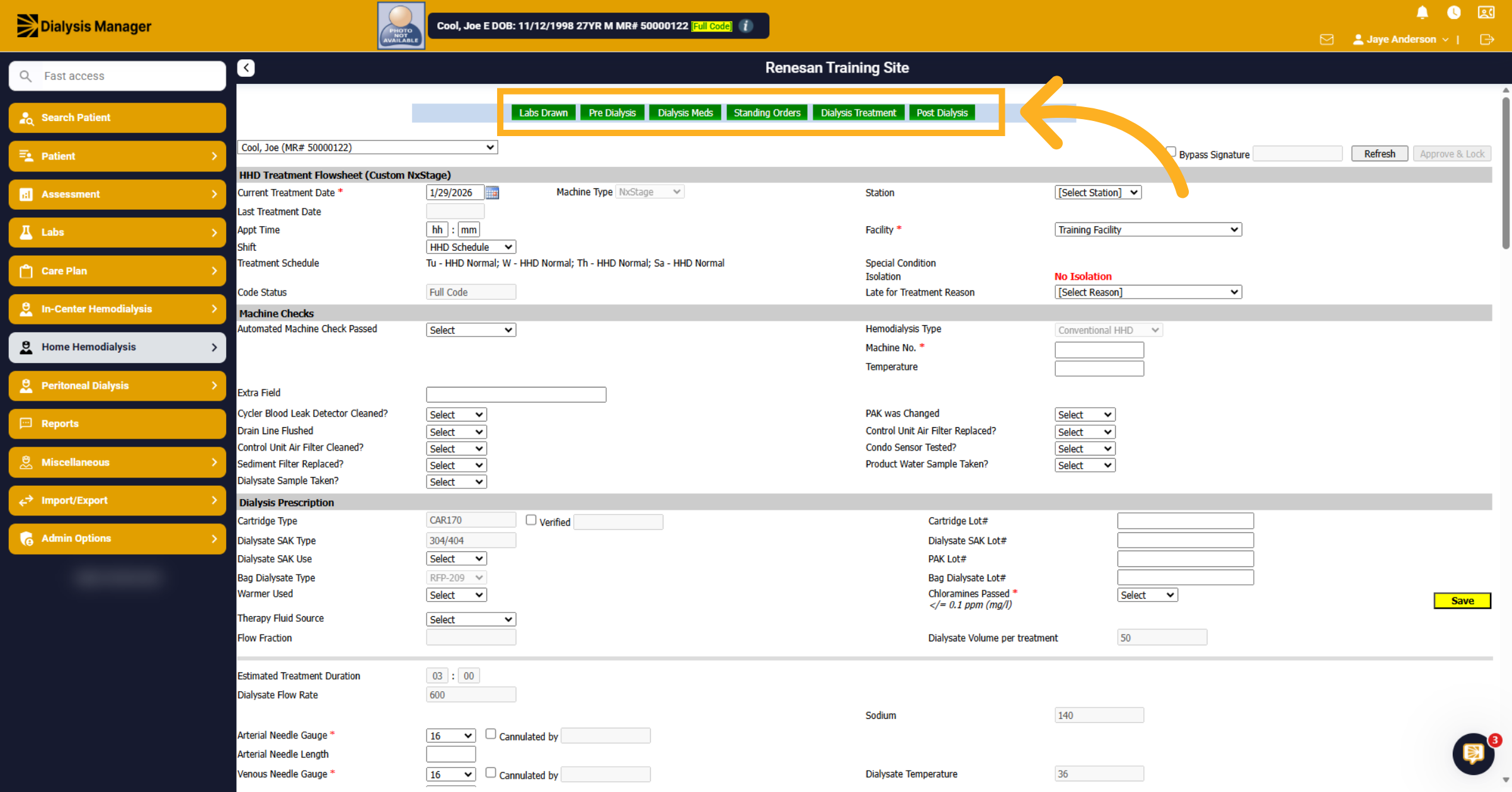Open the Standing Orders tab
Image resolution: width=1512 pixels, height=792 pixels.
767,113
